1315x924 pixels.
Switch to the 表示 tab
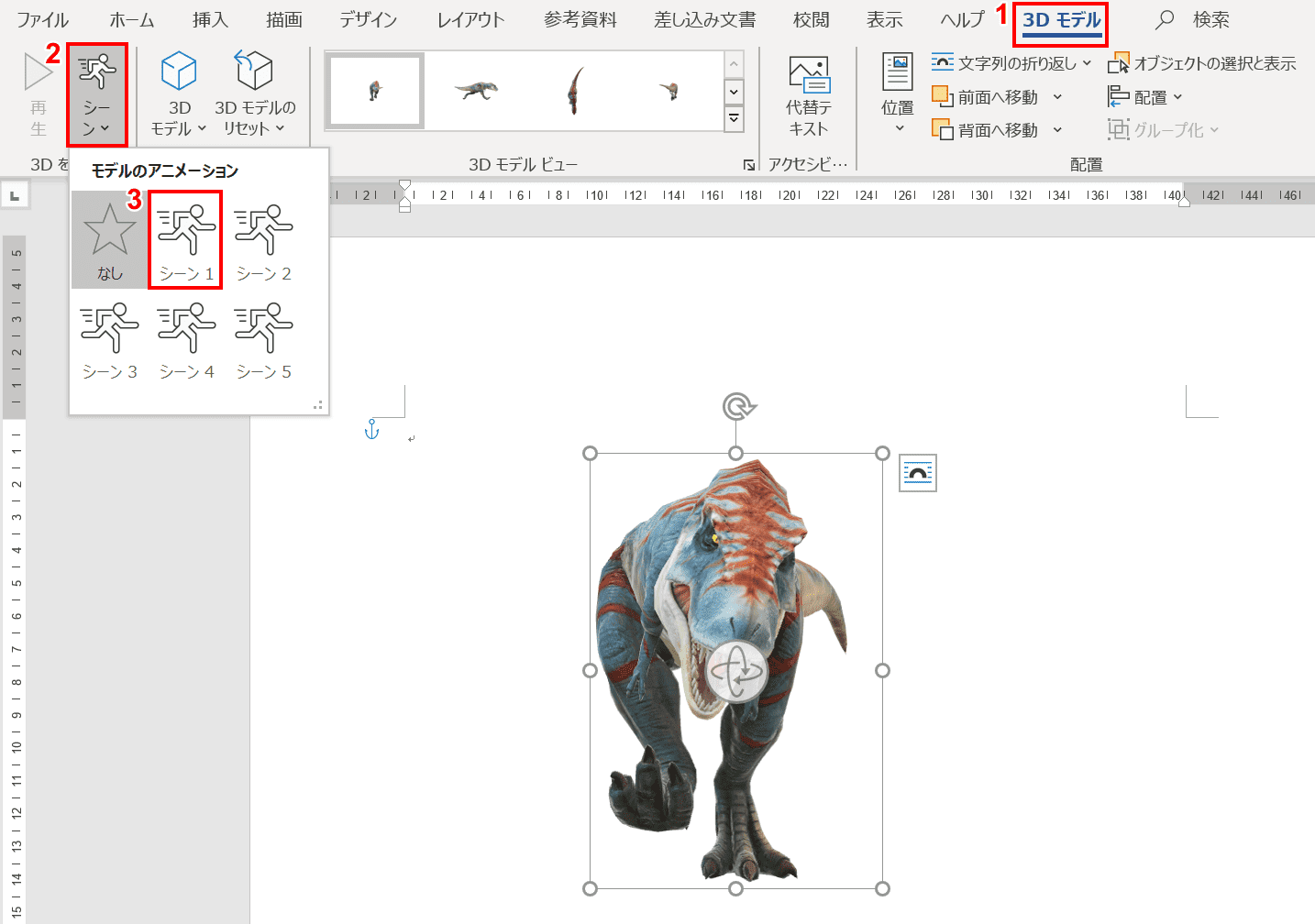[885, 19]
